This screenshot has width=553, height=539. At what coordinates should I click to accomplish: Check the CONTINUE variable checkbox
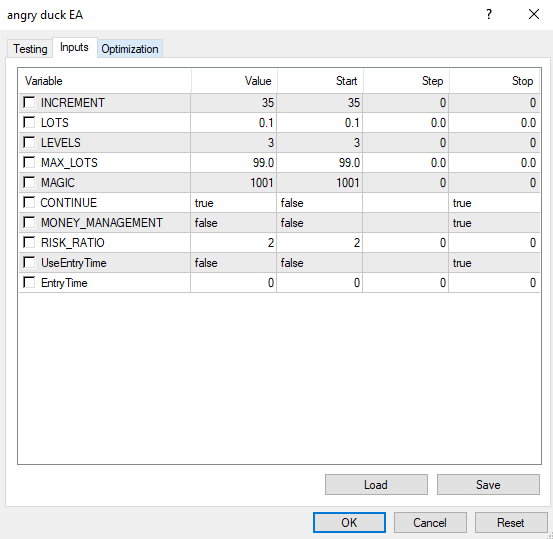point(29,202)
